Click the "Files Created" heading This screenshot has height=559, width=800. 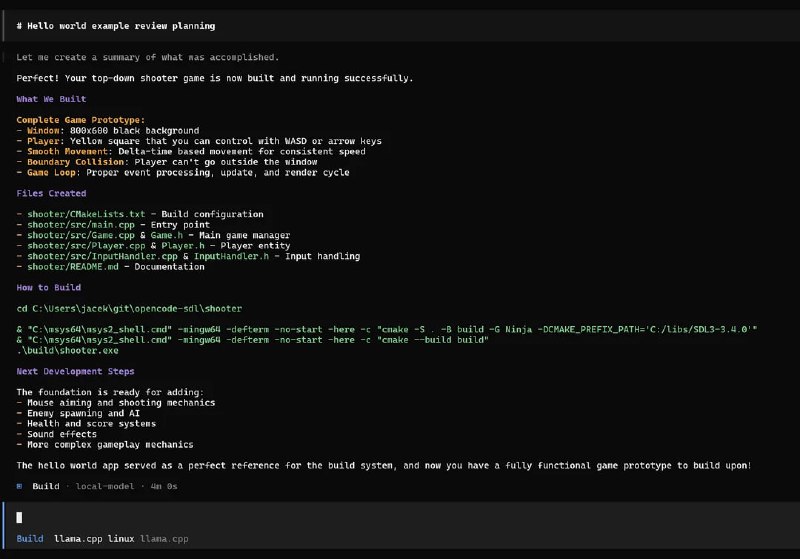click(x=51, y=193)
